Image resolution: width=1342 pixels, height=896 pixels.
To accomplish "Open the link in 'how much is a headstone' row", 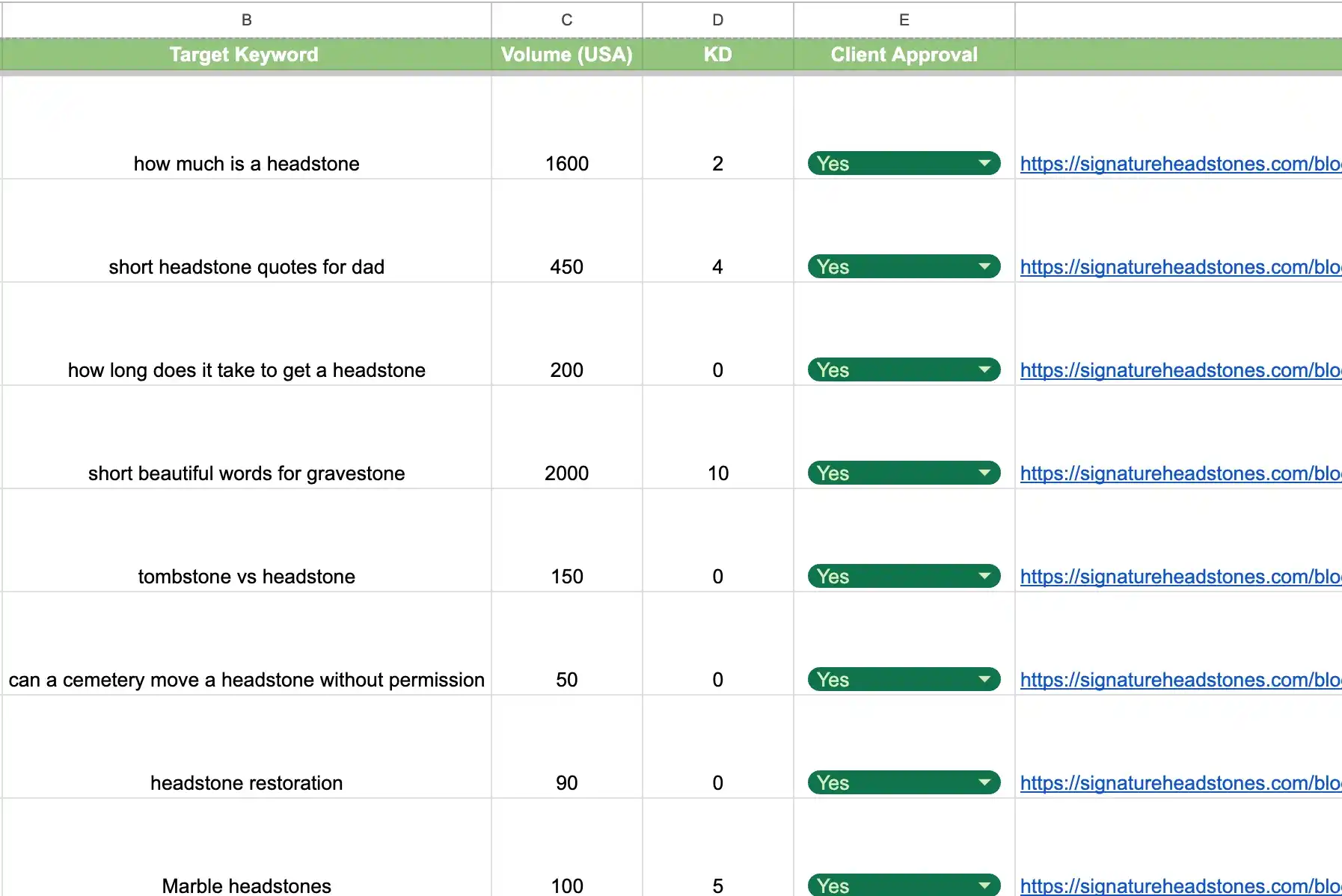I will coord(1179,164).
